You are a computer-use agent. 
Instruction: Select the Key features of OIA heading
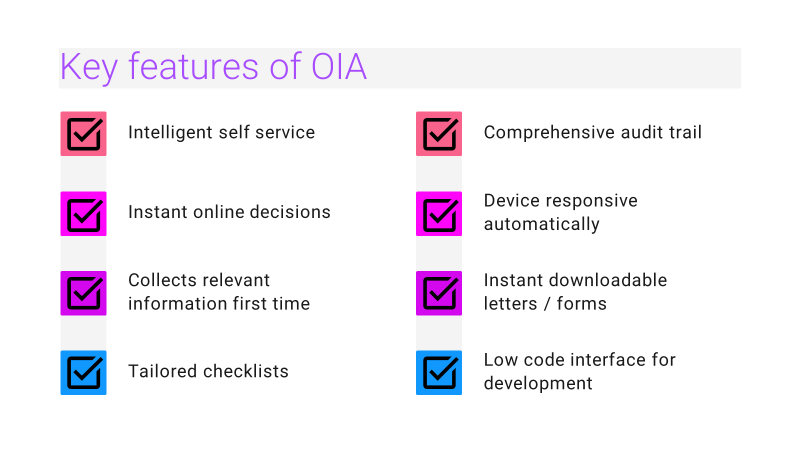[x=213, y=67]
